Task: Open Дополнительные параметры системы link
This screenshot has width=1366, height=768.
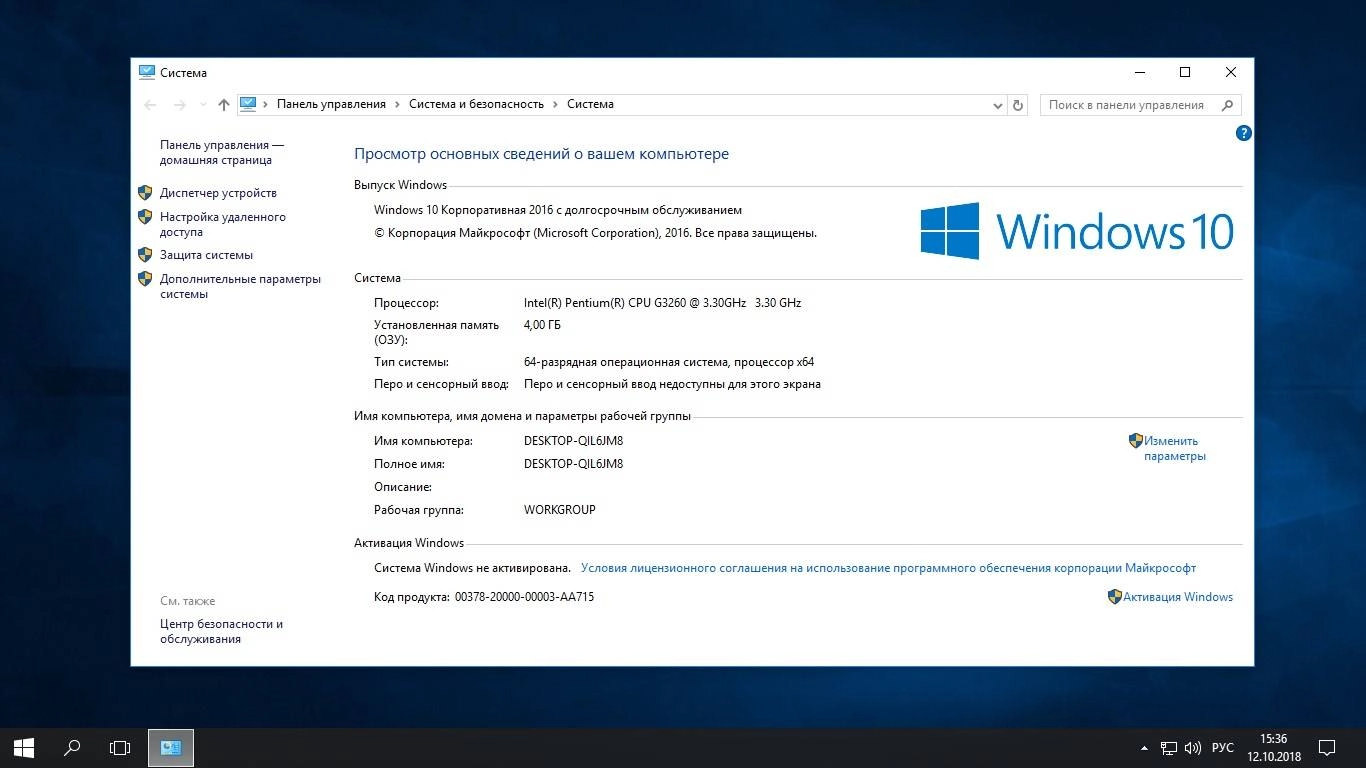Action: 240,286
